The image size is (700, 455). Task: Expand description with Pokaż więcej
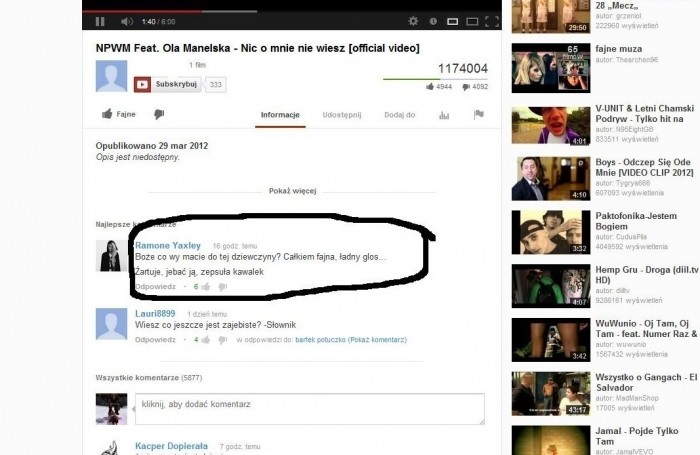click(293, 190)
